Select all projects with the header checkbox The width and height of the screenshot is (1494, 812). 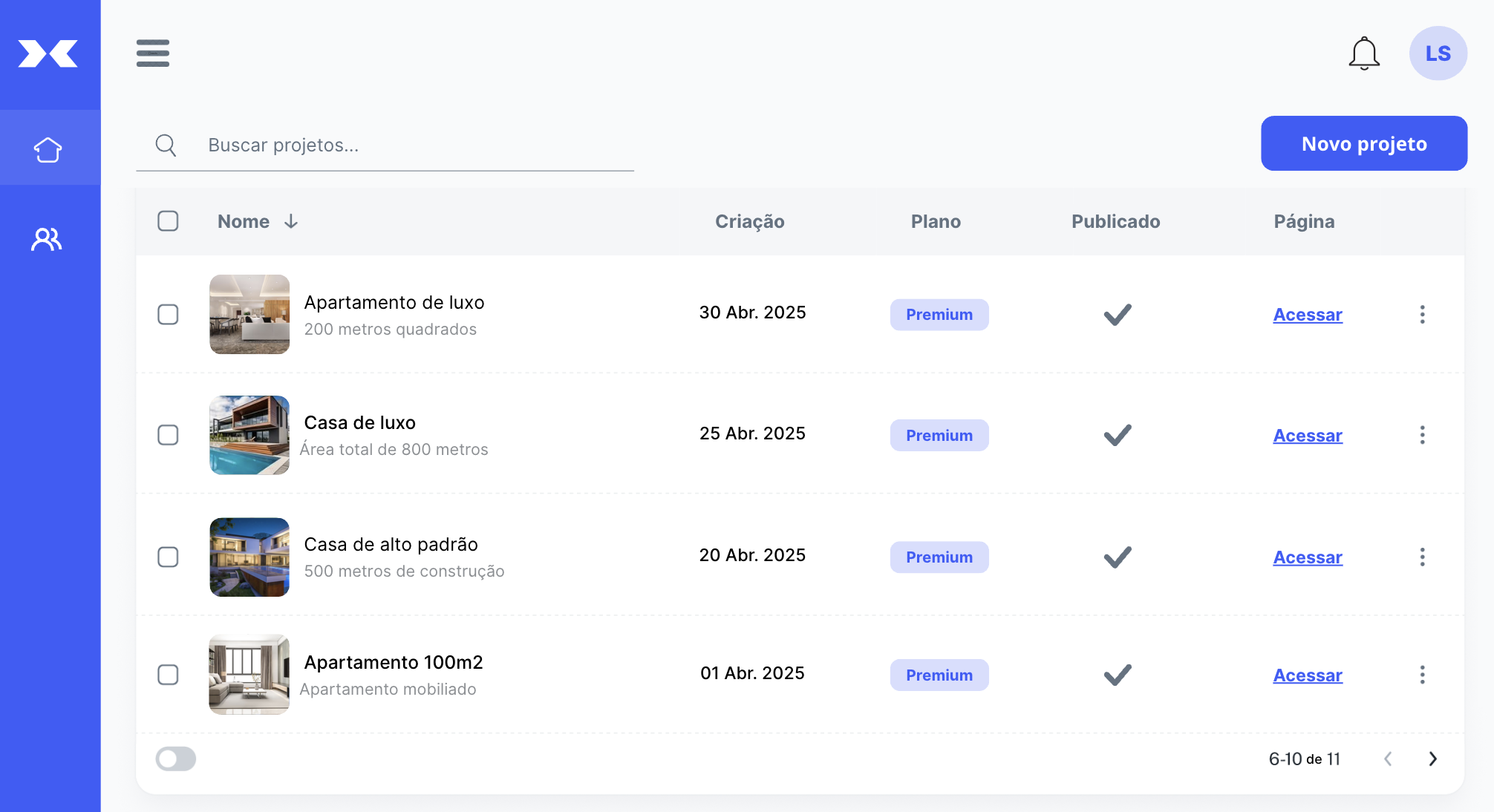point(169,220)
